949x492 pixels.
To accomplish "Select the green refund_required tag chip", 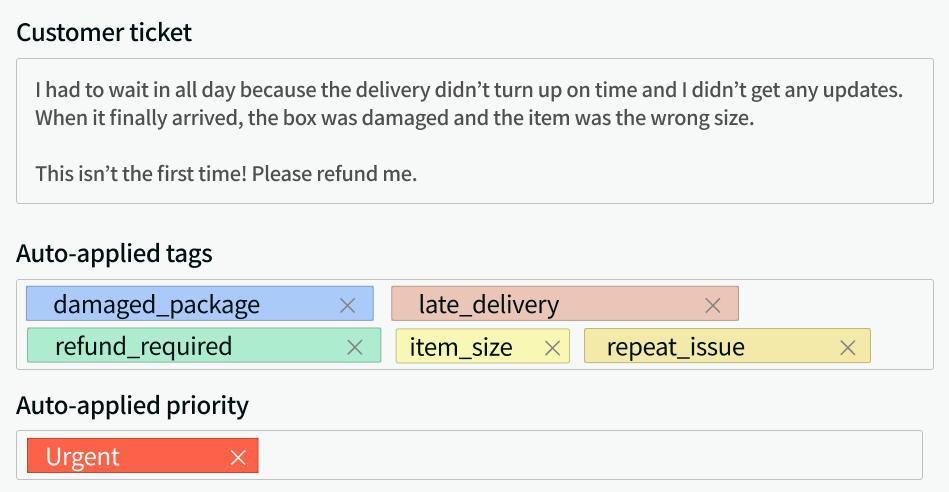I will pos(144,347).
